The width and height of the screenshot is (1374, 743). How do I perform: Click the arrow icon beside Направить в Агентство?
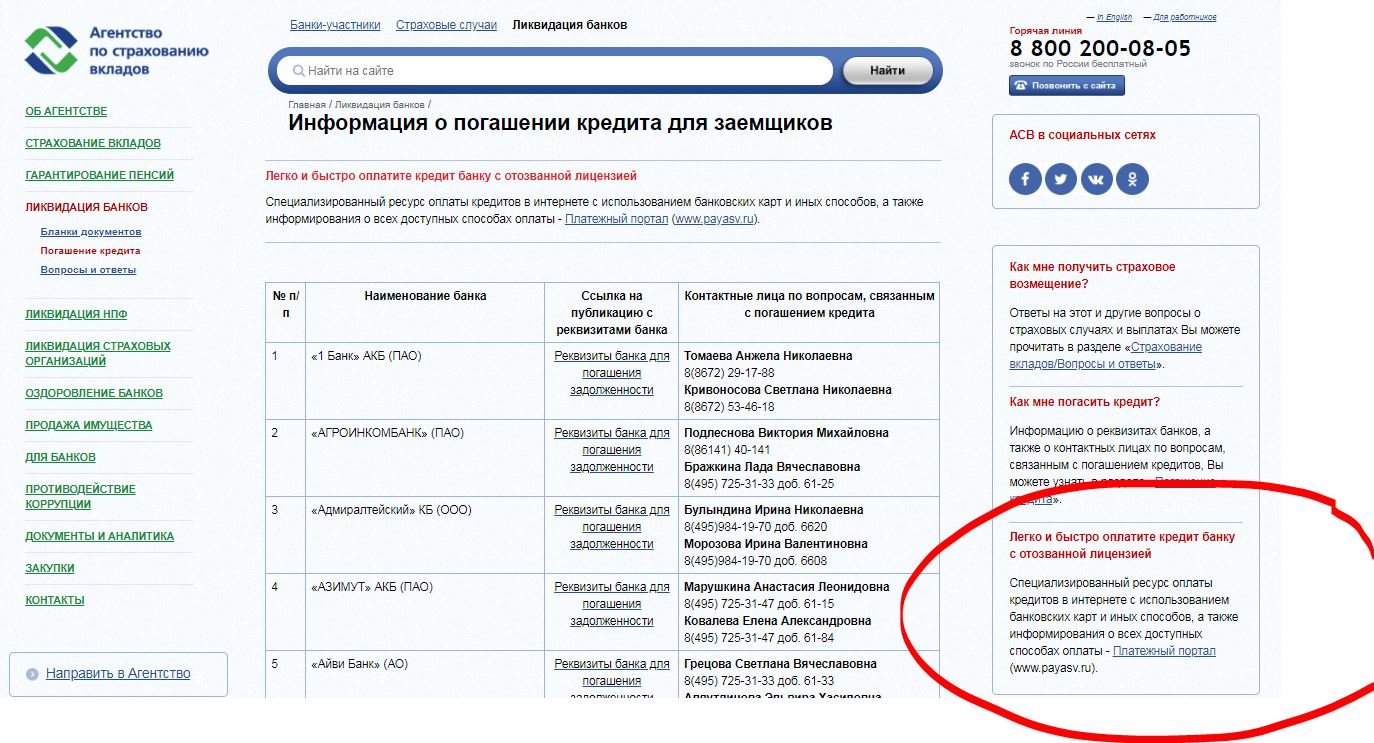(33, 674)
